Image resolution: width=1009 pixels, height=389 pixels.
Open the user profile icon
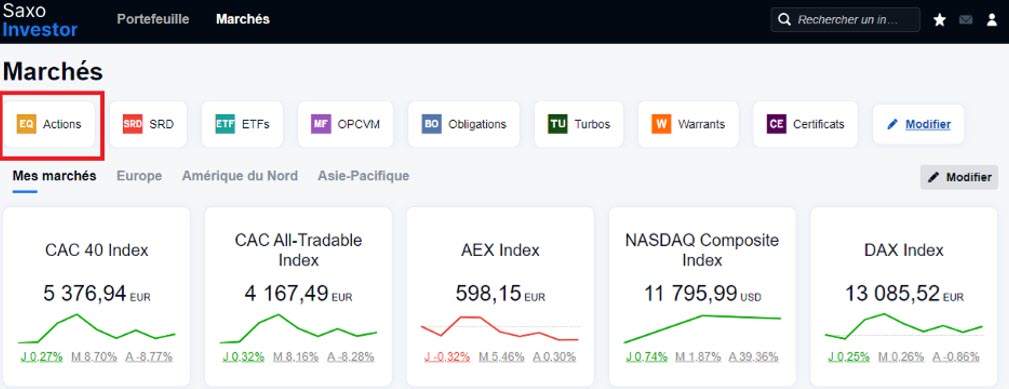[x=992, y=20]
